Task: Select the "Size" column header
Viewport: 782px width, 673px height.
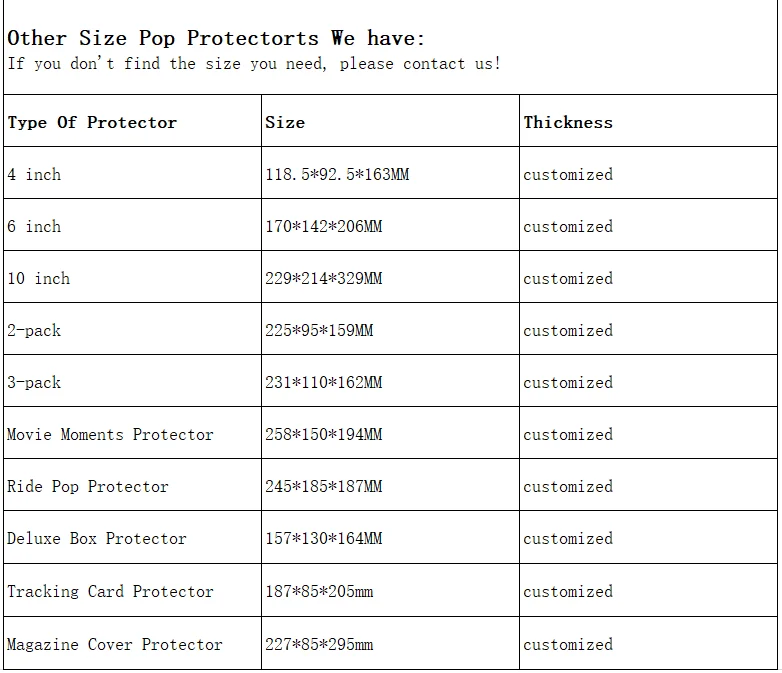Action: point(285,123)
